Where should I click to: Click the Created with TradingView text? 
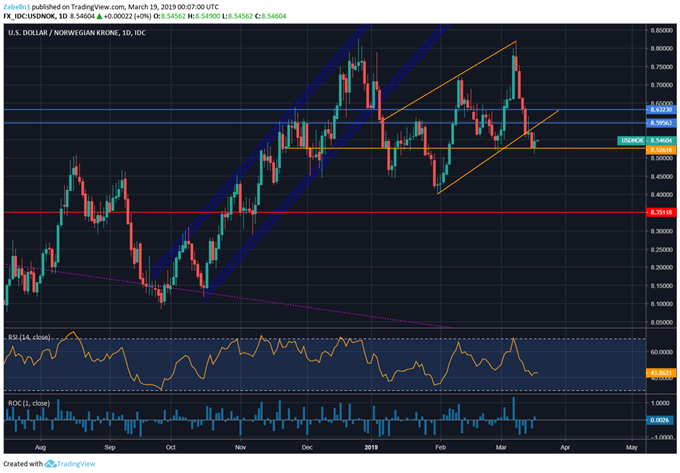click(49, 464)
